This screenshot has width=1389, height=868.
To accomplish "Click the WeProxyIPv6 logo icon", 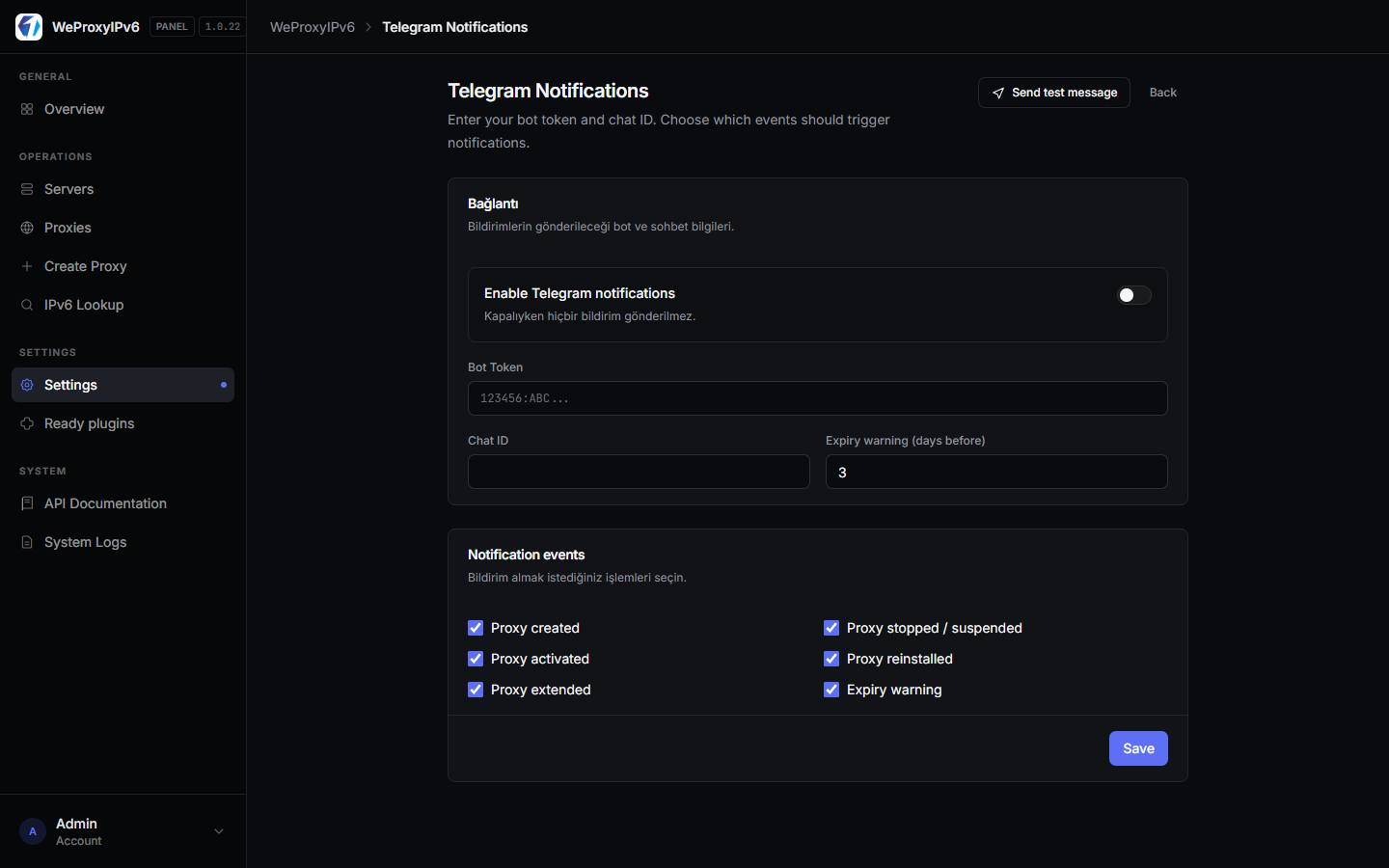I will pos(29,27).
